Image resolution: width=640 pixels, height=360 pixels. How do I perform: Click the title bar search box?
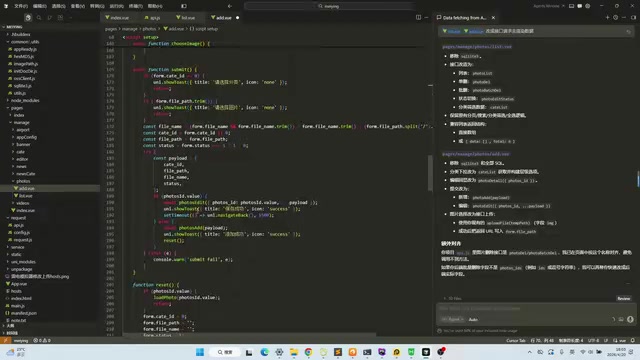click(329, 6)
